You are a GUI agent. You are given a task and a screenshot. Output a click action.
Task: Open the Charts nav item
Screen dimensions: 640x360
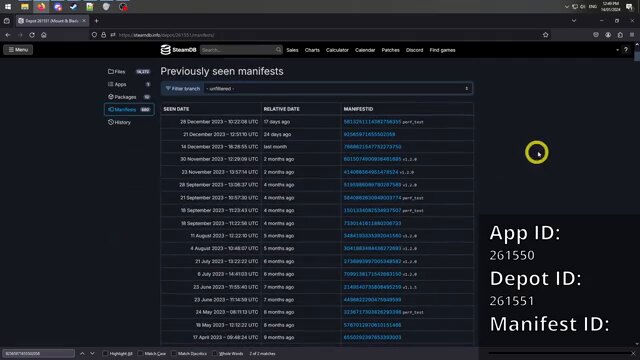coord(312,50)
